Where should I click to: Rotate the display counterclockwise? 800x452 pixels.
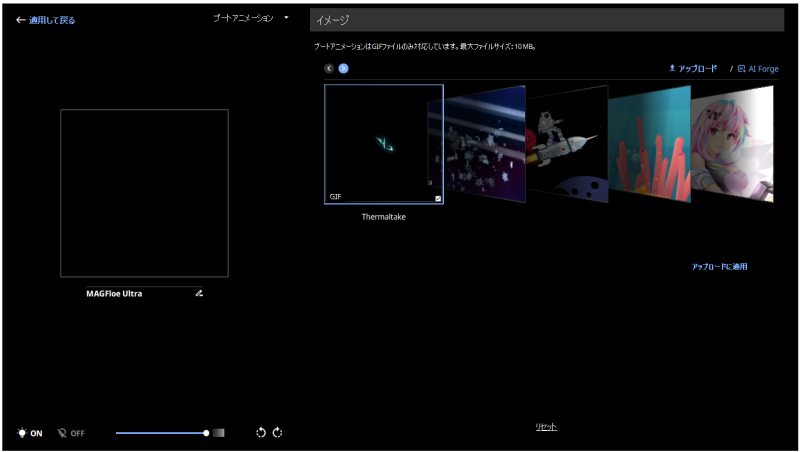point(260,432)
